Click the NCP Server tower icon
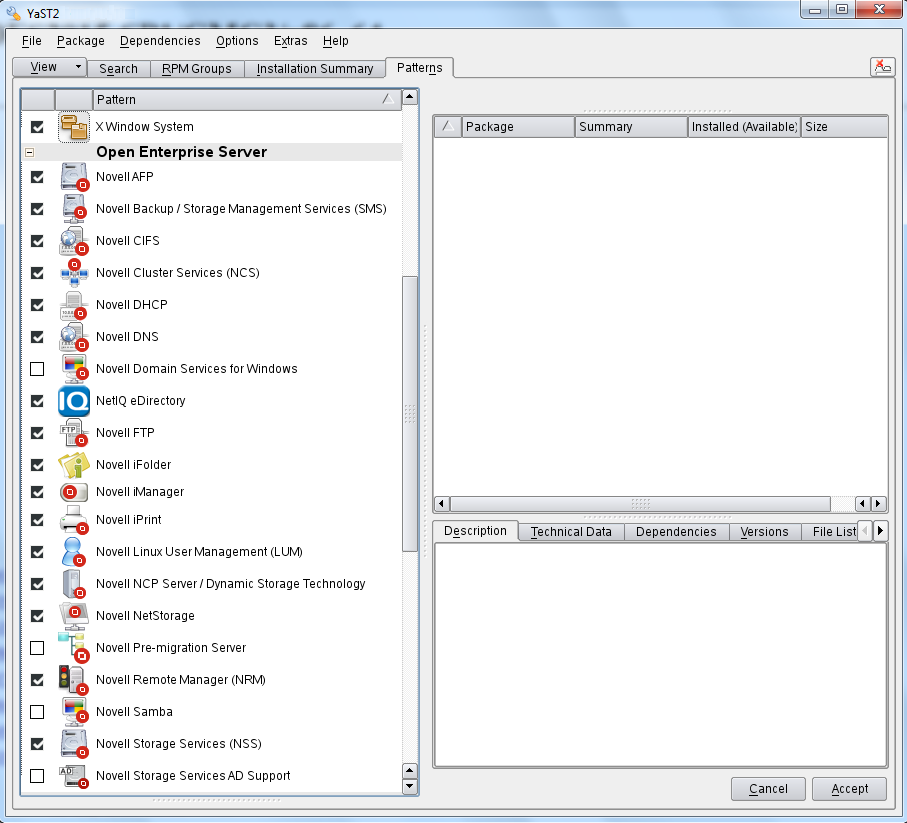 [x=74, y=584]
